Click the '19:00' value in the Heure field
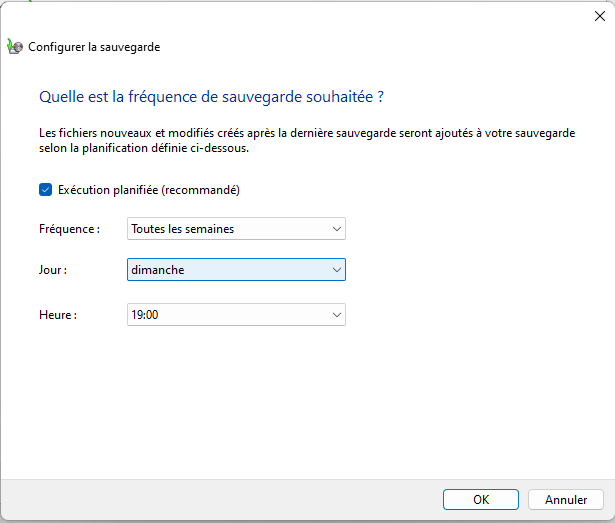Viewport: 615px width, 523px height. [x=145, y=314]
